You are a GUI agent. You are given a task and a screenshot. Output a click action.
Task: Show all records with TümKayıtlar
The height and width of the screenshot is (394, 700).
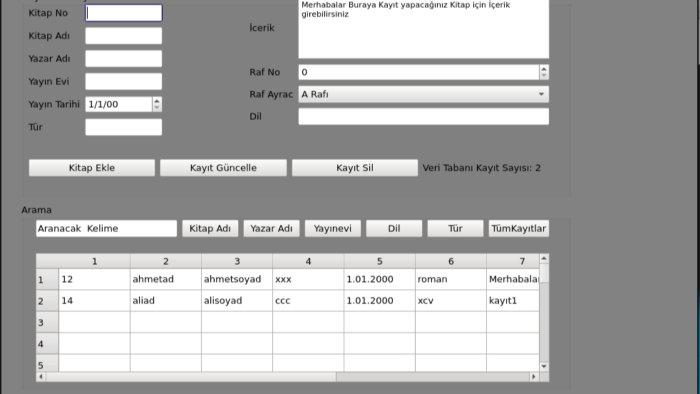[519, 228]
